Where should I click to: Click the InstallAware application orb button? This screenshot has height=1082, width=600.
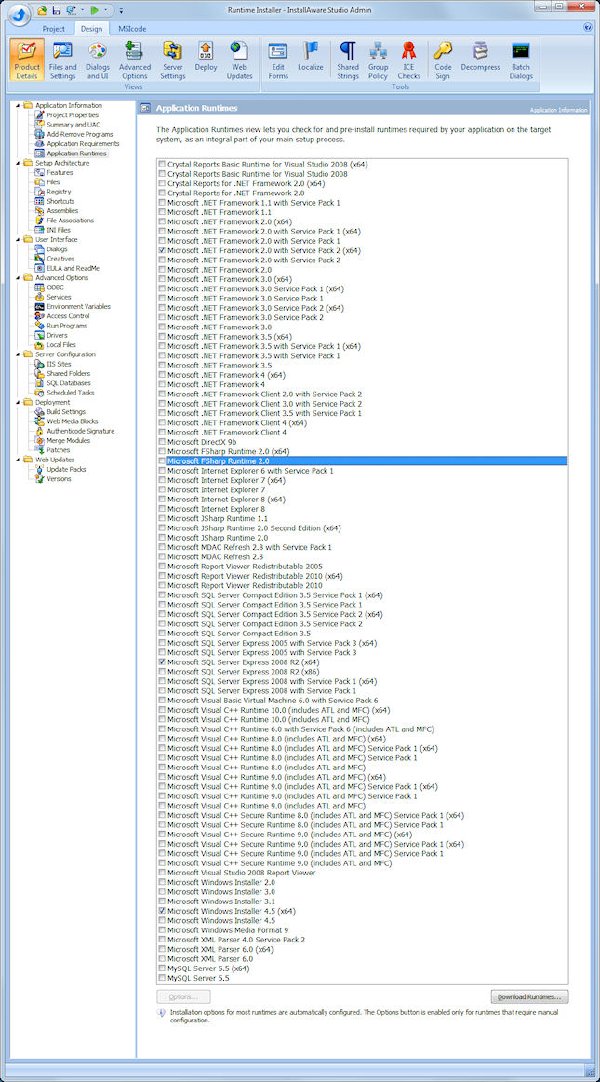point(19,13)
